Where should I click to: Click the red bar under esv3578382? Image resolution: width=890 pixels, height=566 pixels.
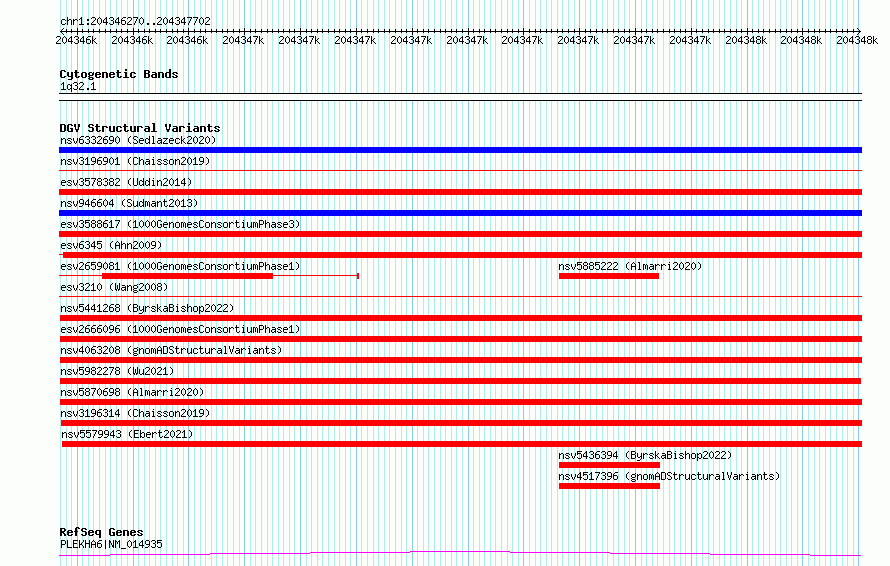[460, 192]
